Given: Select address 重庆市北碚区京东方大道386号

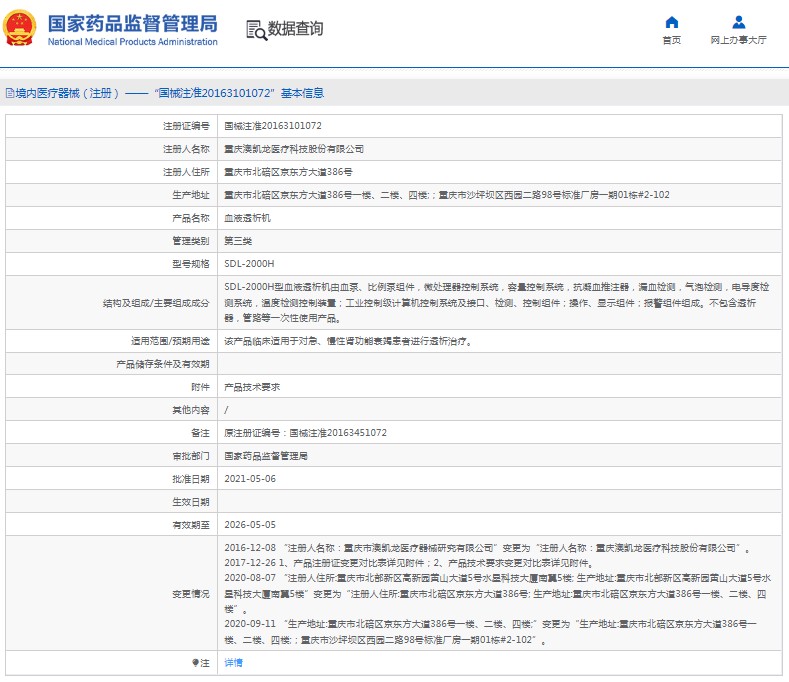Looking at the screenshot, I should coord(288,172).
